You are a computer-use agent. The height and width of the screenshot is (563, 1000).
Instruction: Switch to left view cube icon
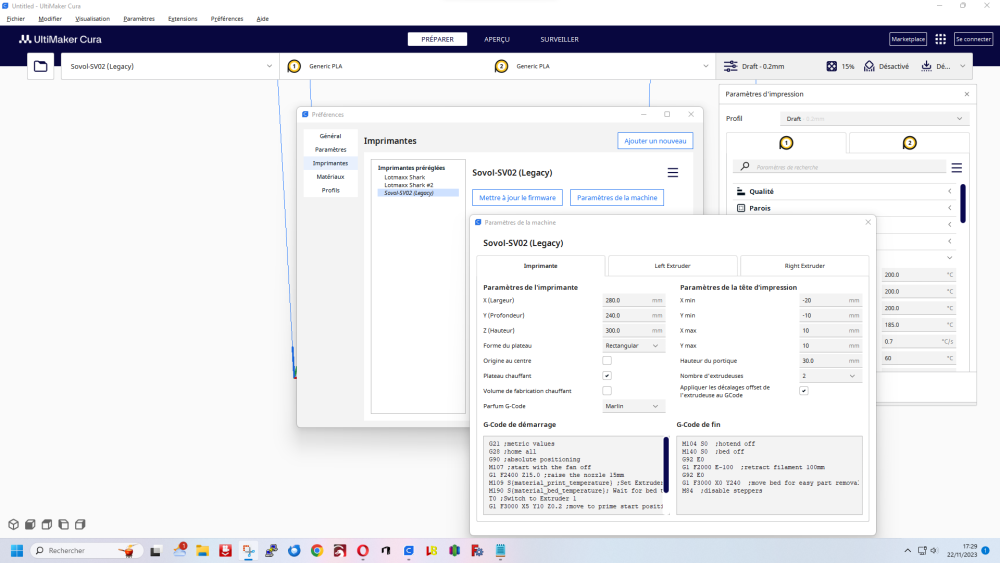coord(63,524)
